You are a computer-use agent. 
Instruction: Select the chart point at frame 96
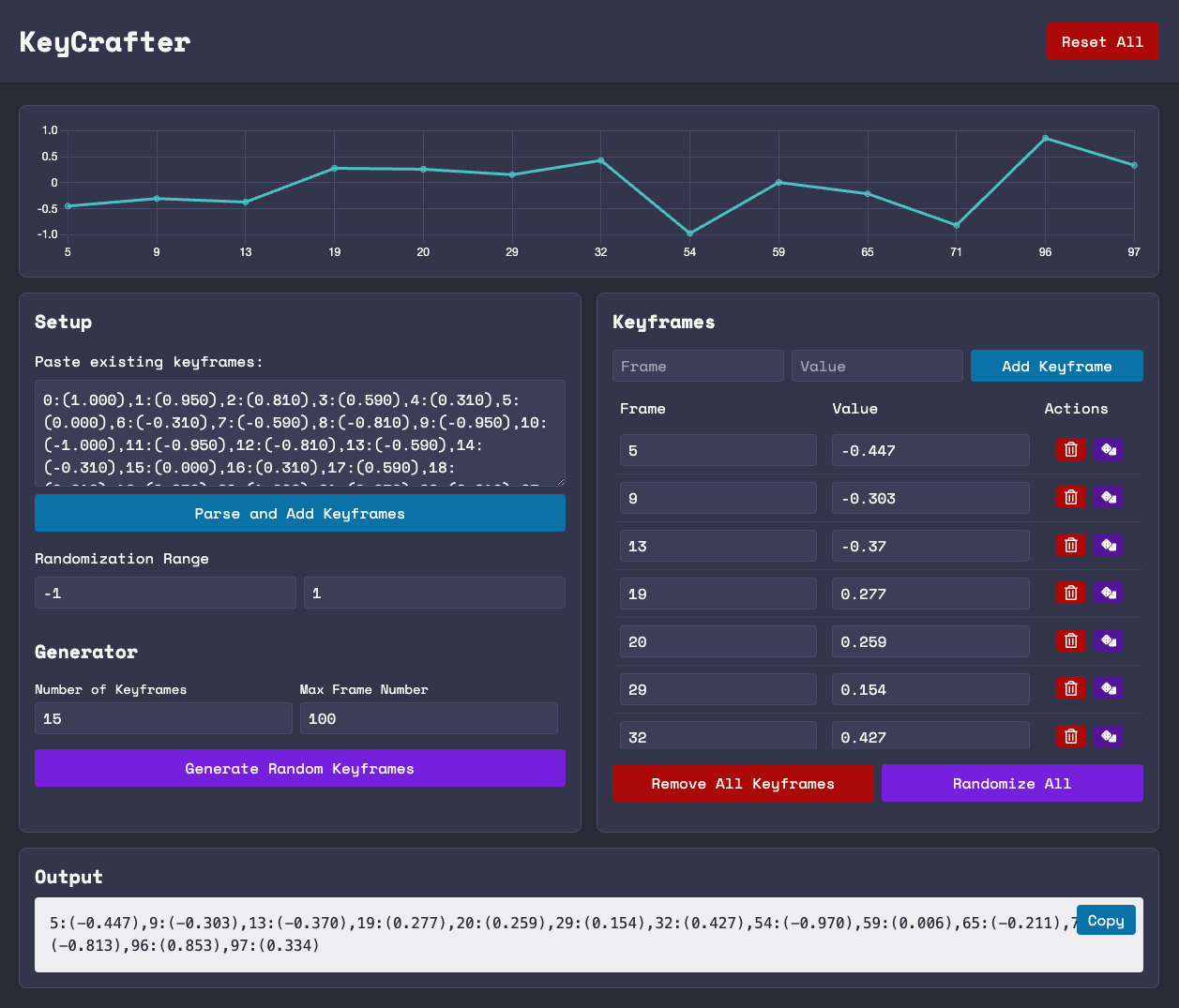click(x=1045, y=139)
